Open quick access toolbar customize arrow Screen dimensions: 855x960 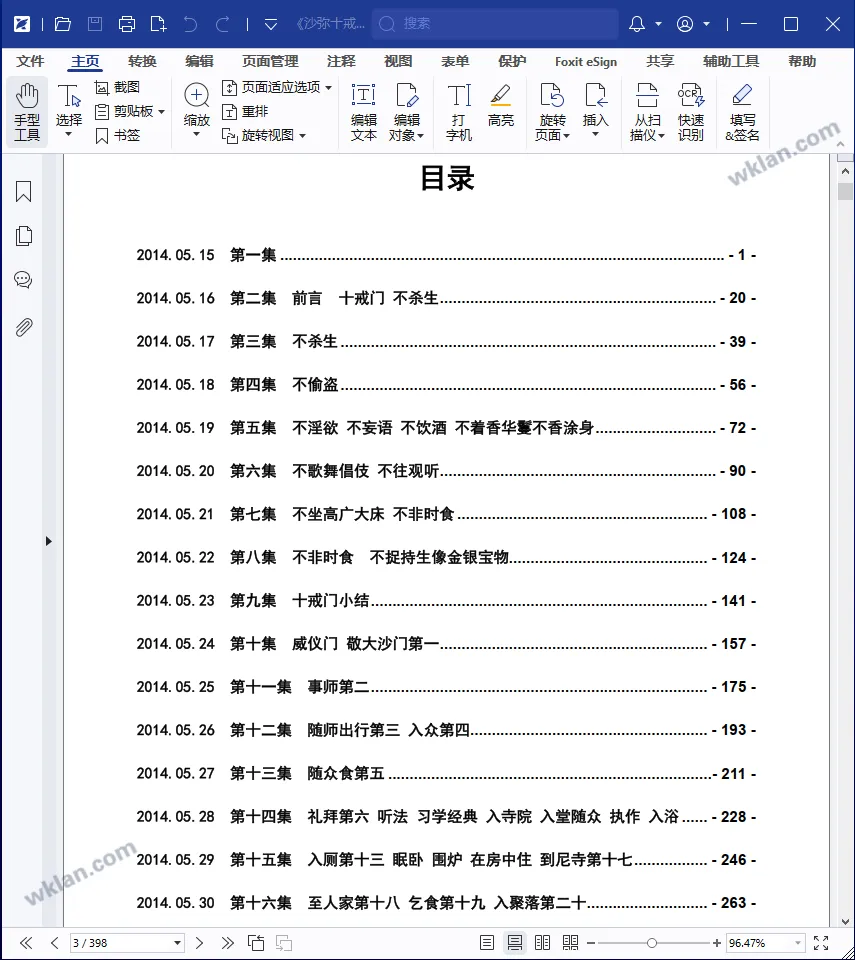[x=271, y=24]
